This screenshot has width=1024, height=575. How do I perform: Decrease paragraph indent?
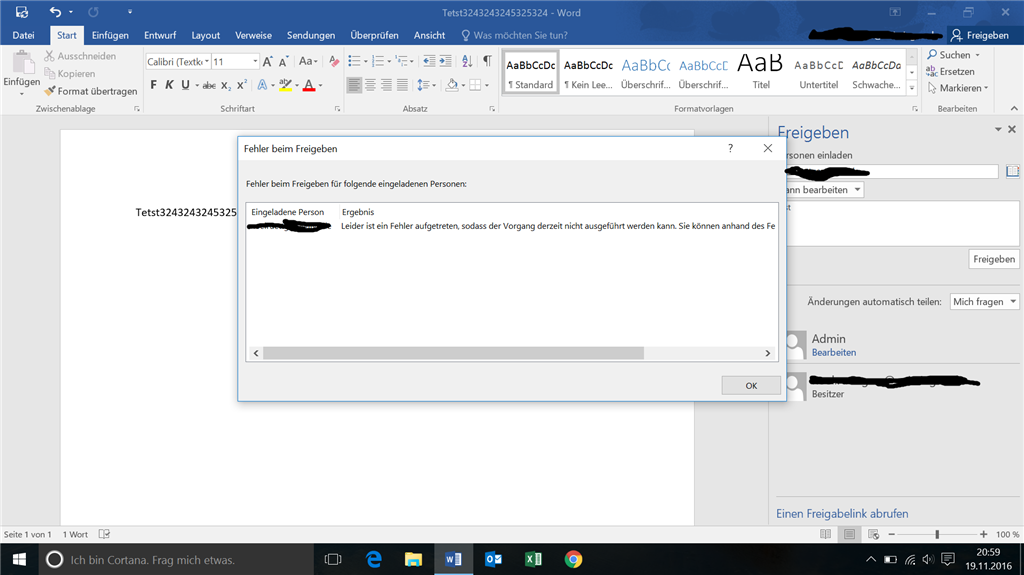point(429,61)
